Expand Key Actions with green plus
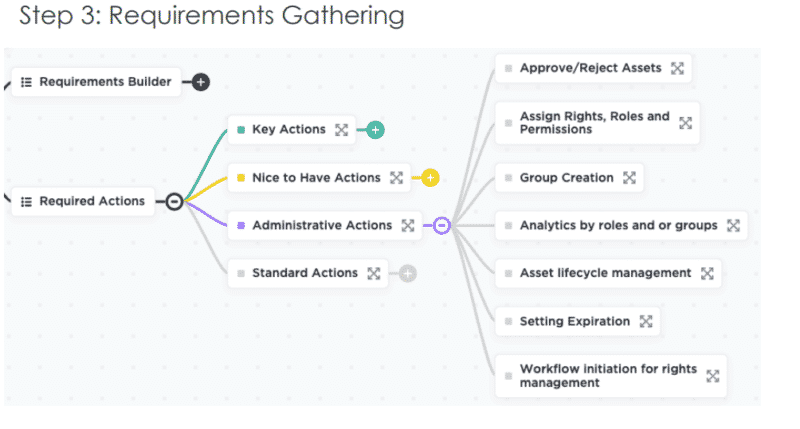This screenshot has width=800, height=429. [x=375, y=129]
